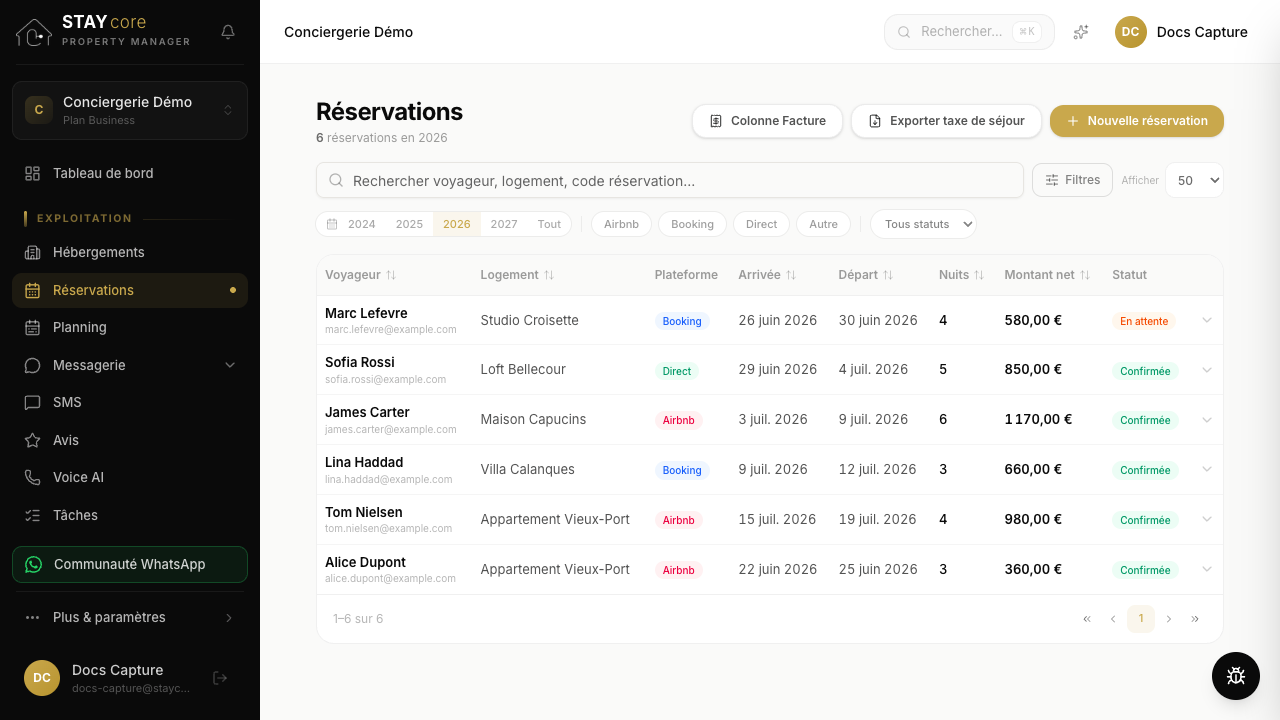Click the AI sparkles icon in header
The width and height of the screenshot is (1280, 720).
pyautogui.click(x=1081, y=32)
